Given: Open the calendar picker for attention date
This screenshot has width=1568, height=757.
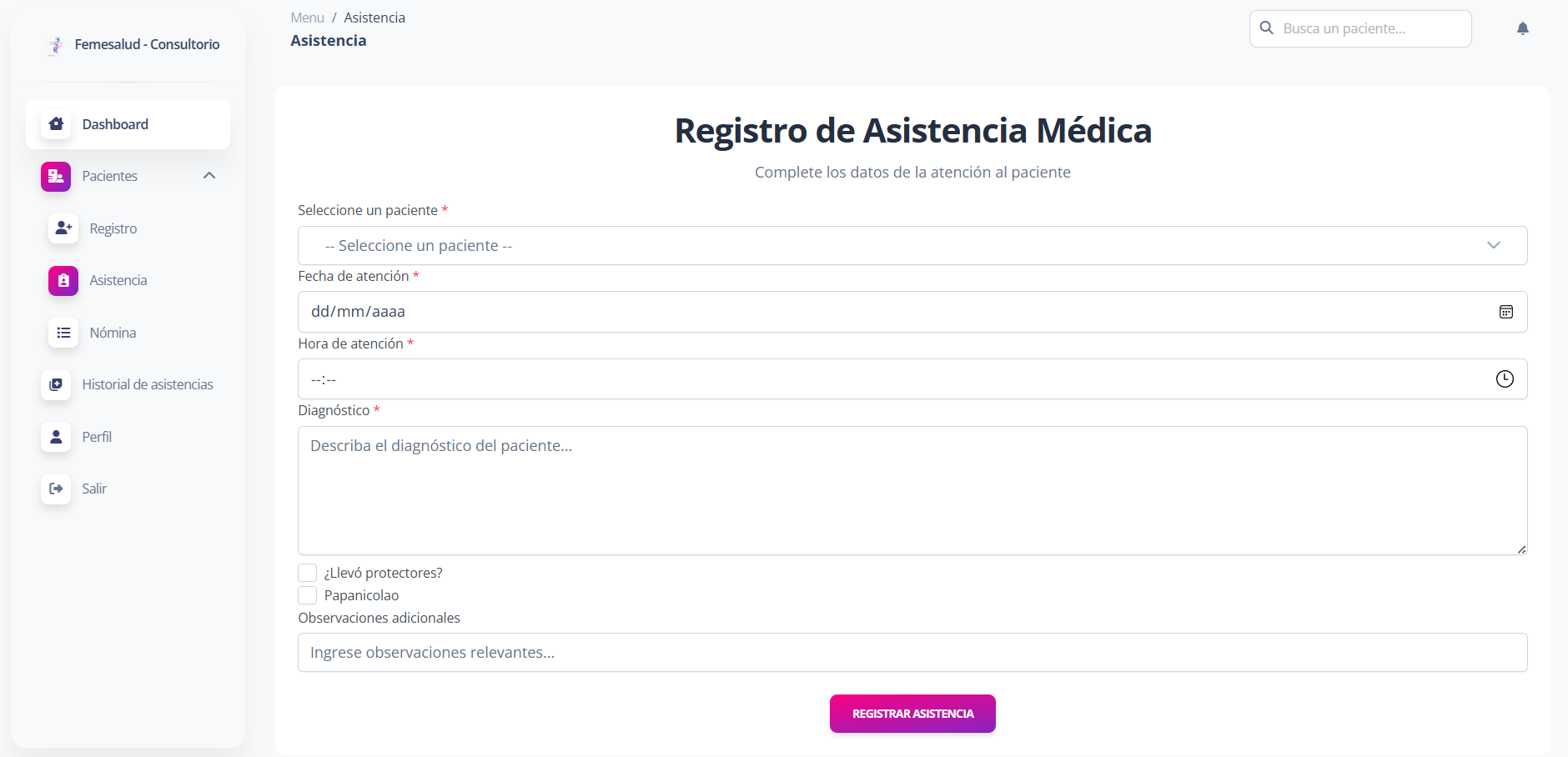Looking at the screenshot, I should tap(1505, 312).
